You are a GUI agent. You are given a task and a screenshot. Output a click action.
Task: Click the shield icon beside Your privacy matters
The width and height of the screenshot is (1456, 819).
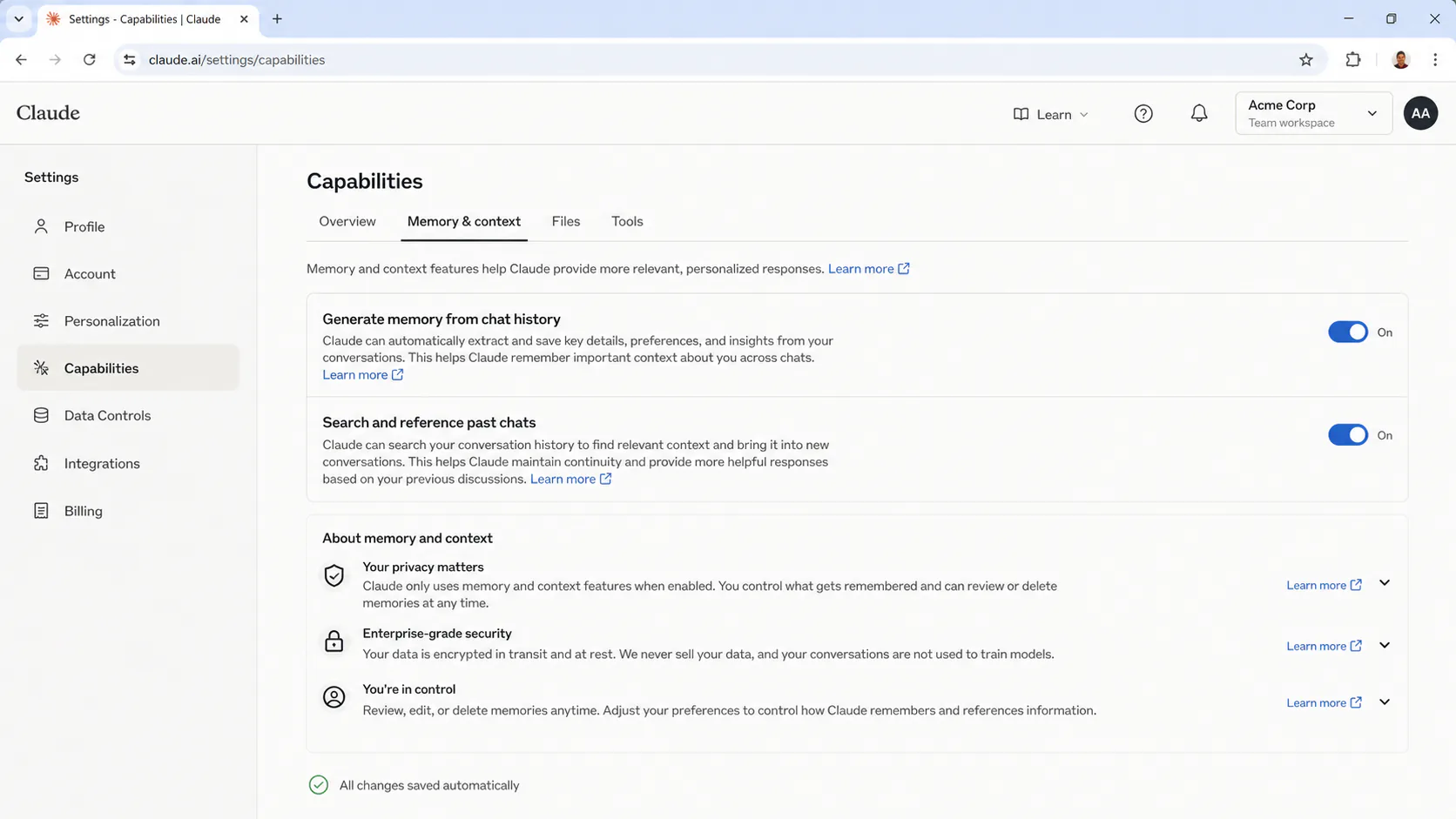click(334, 576)
